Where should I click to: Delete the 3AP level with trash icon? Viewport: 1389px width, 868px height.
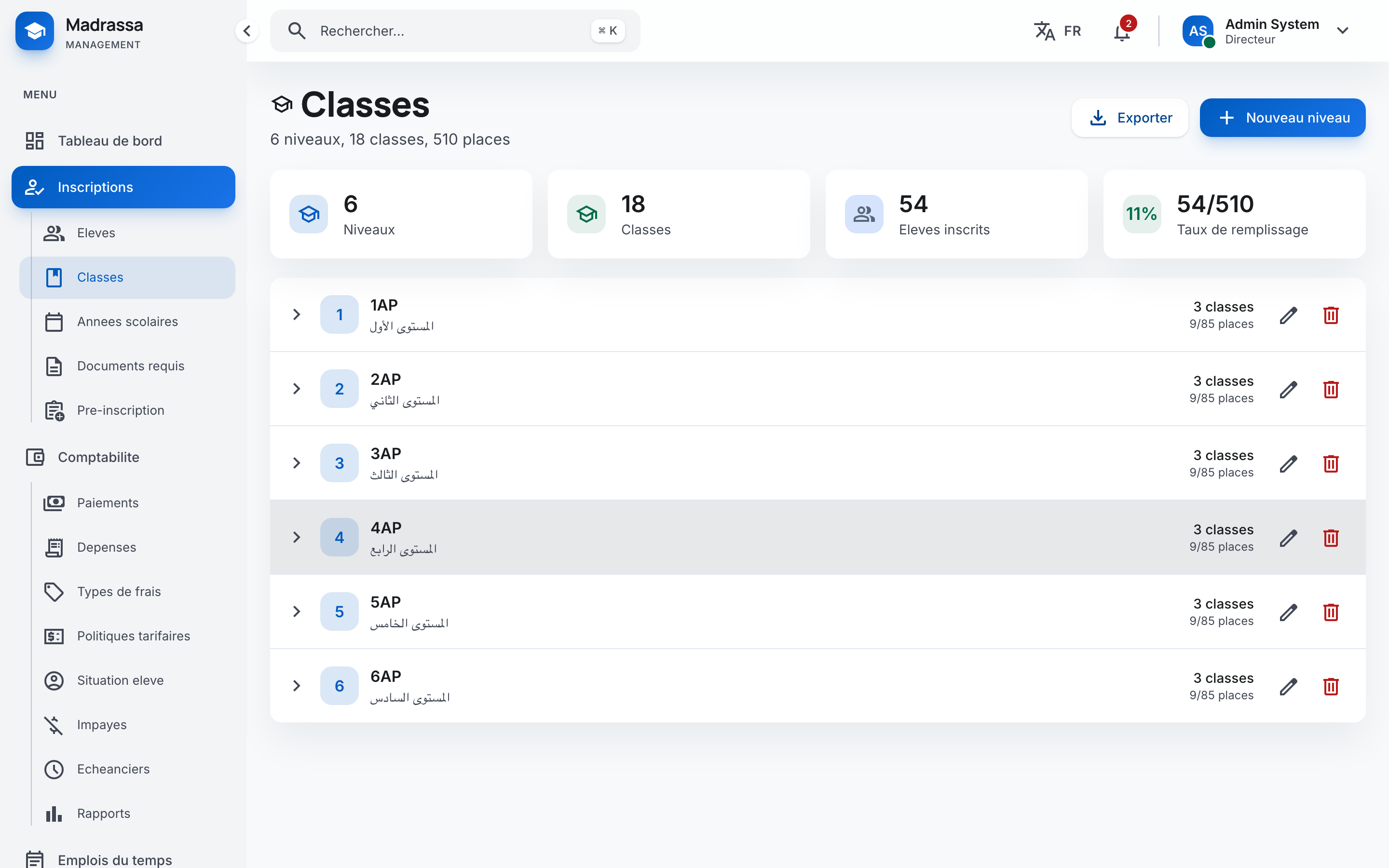(x=1331, y=464)
